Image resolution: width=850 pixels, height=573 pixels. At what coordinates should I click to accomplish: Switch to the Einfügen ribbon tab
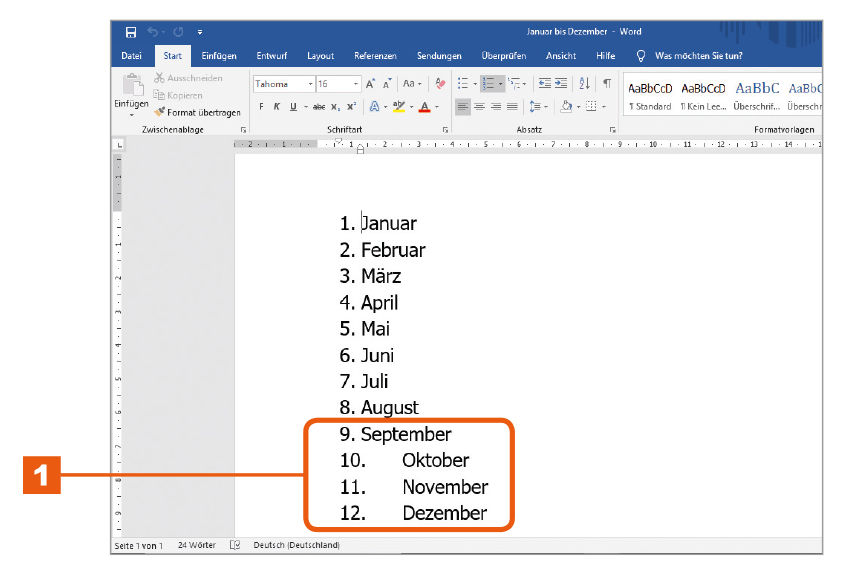(x=219, y=56)
